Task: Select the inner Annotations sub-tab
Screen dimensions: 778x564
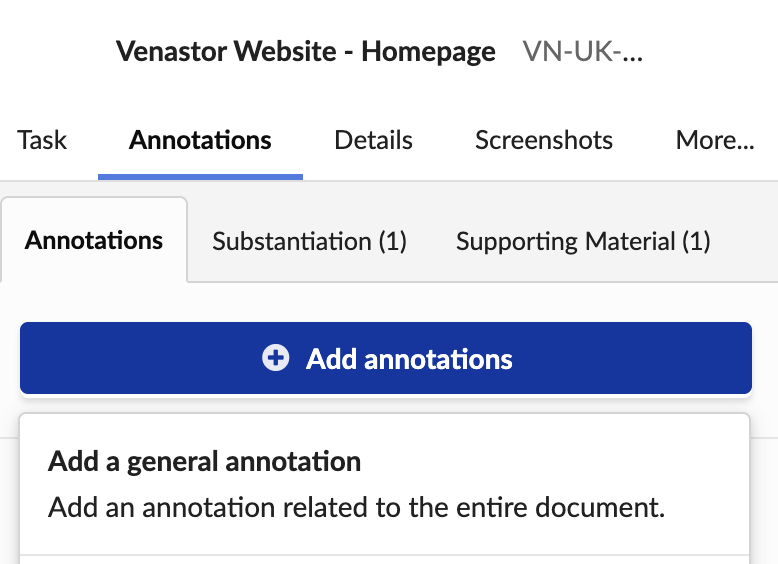Action: (x=94, y=240)
